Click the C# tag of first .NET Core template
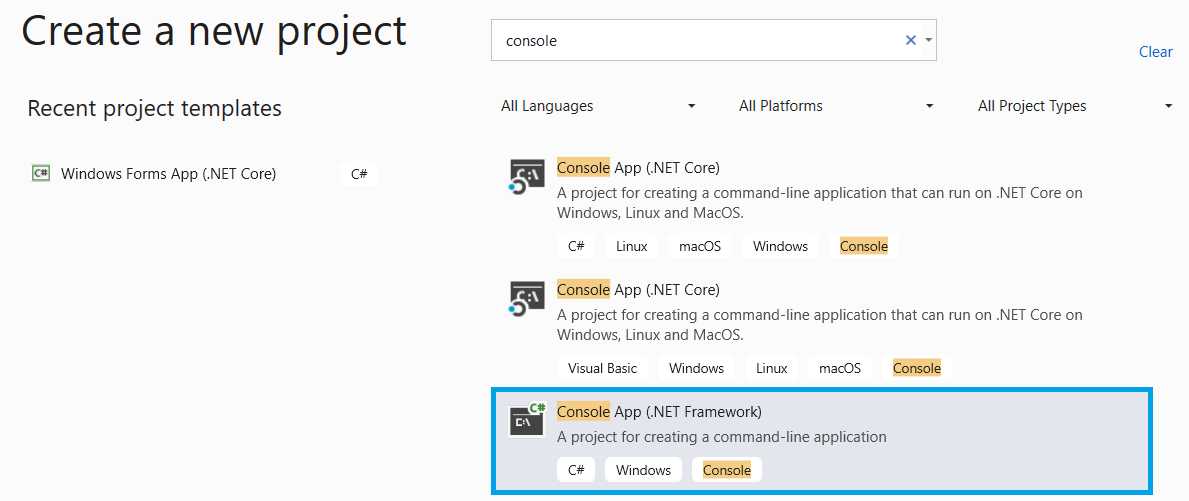This screenshot has width=1189, height=501. coord(576,246)
